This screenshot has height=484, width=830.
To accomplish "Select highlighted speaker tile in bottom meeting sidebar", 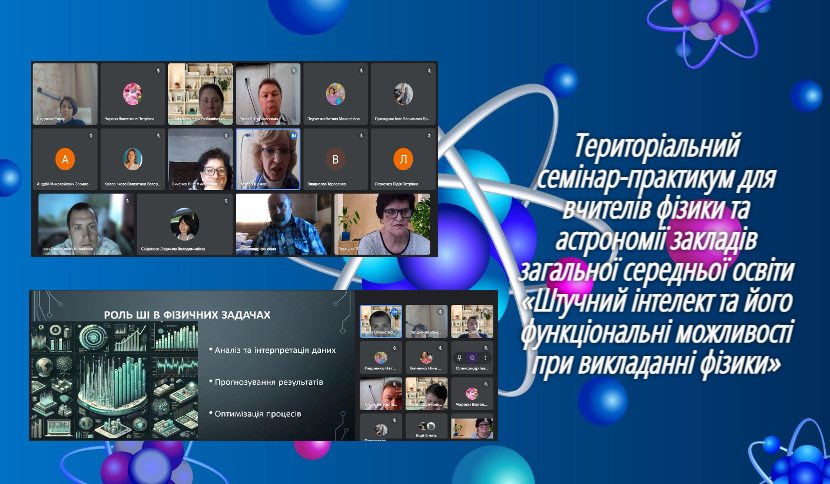I will [x=381, y=321].
